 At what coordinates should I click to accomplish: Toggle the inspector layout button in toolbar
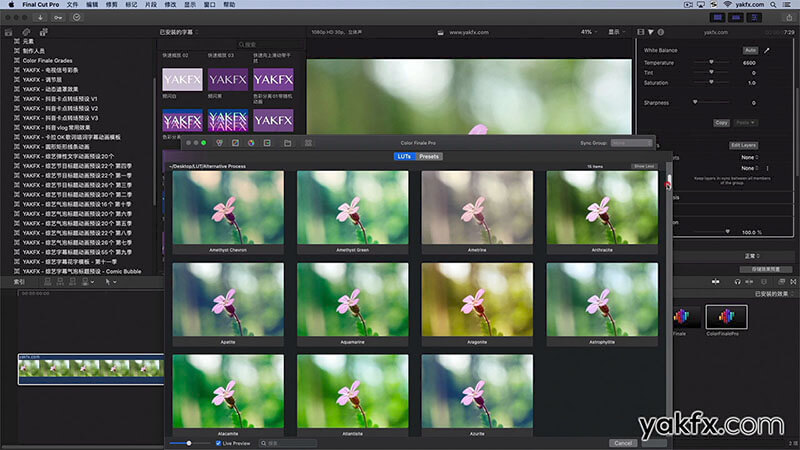[x=754, y=17]
